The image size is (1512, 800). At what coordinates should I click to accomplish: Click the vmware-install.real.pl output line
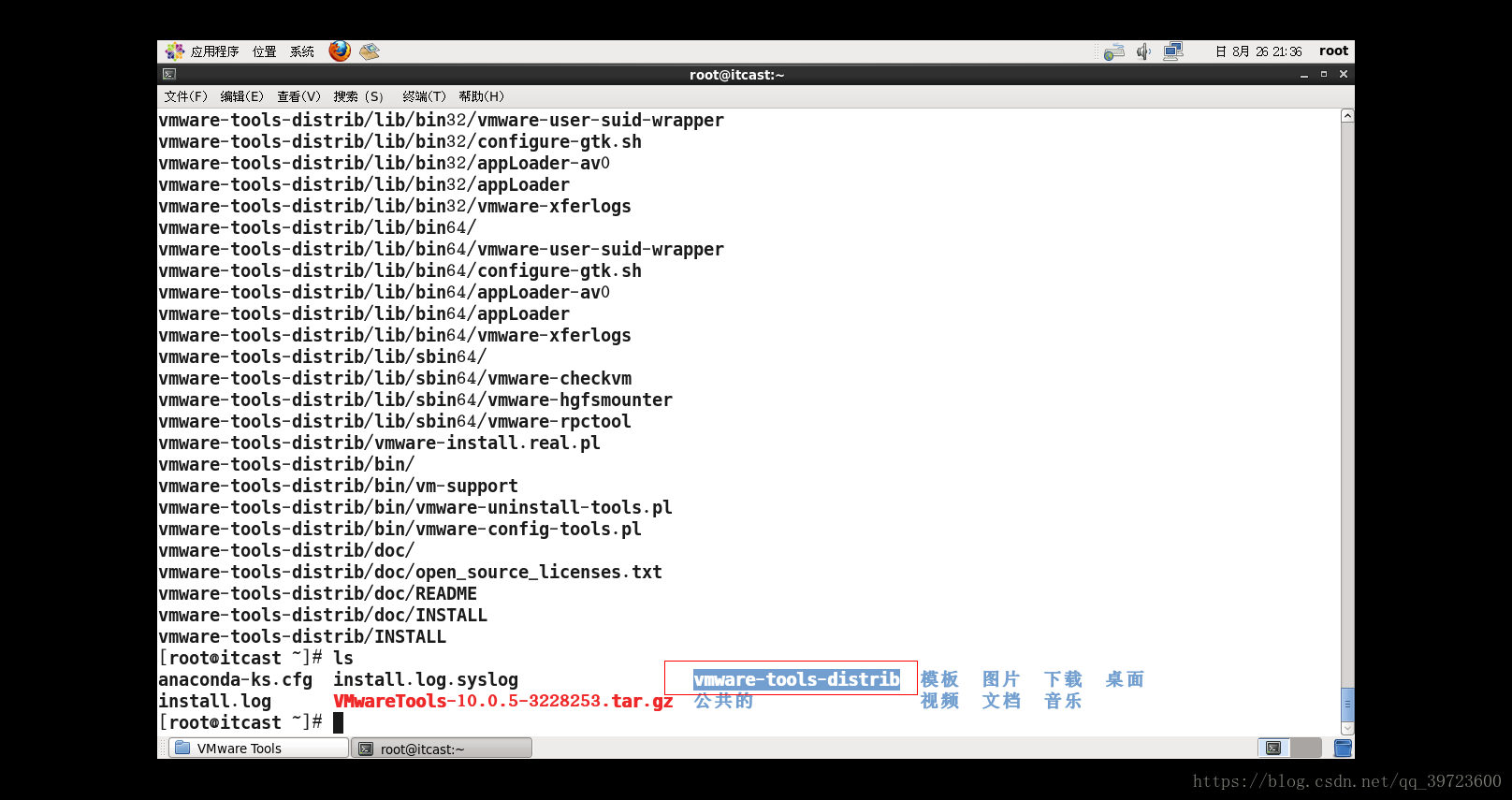click(379, 443)
